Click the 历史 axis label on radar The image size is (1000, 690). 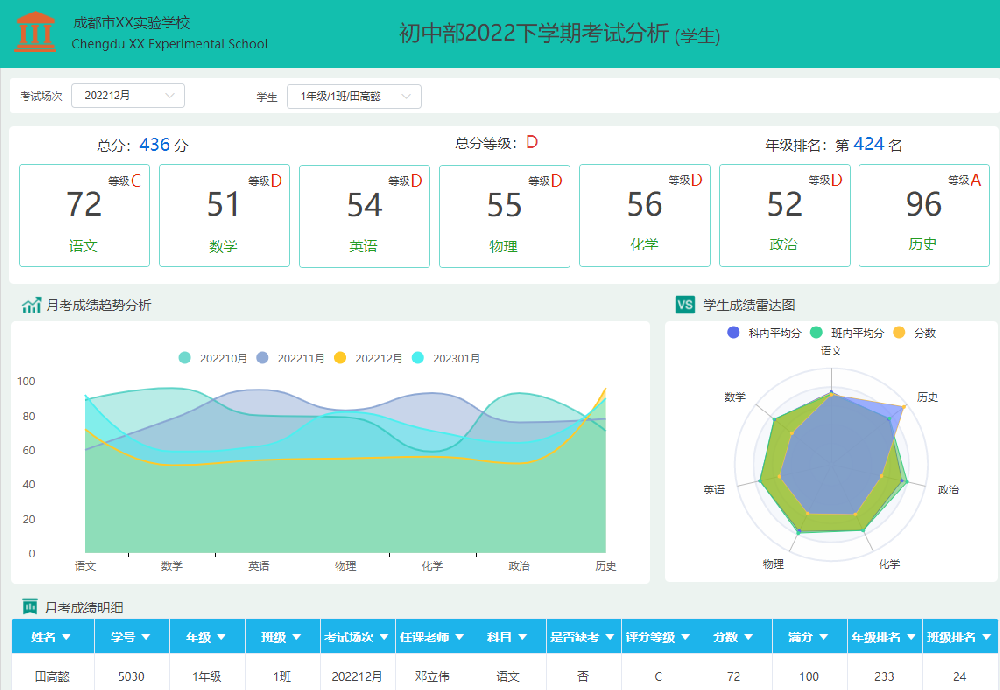(927, 397)
